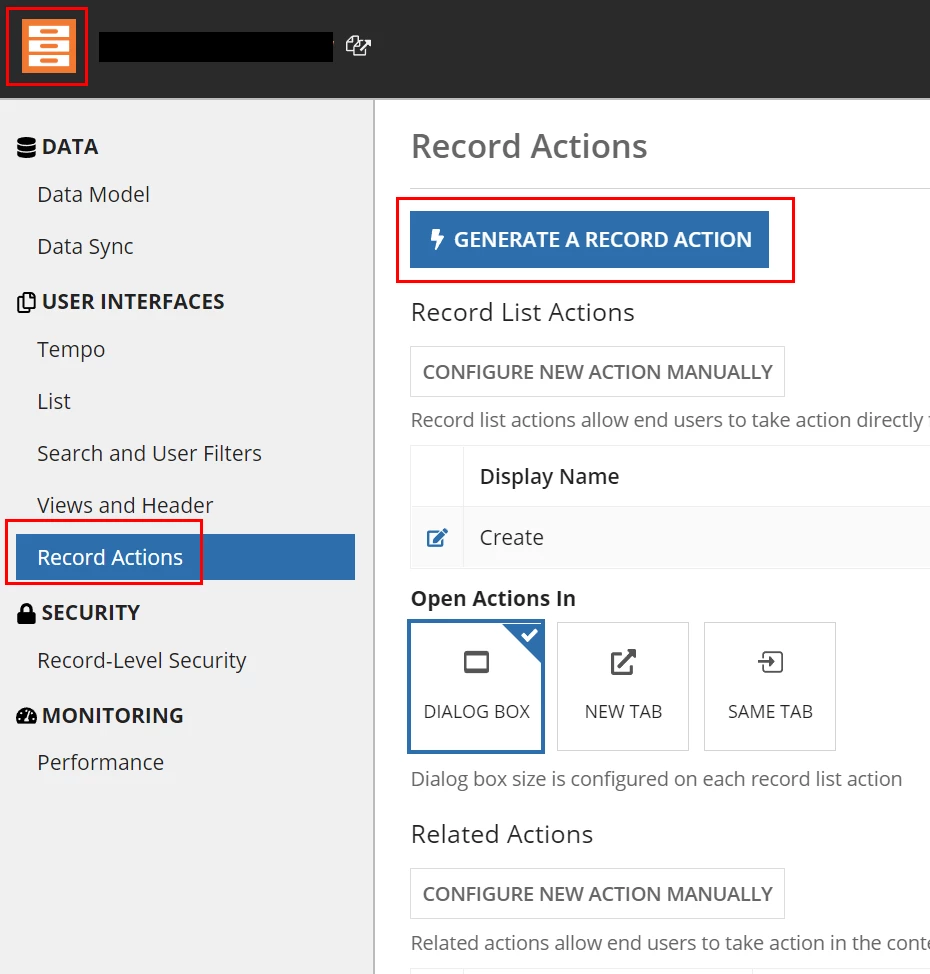
Task: Click the Data section database icon
Action: point(26,147)
